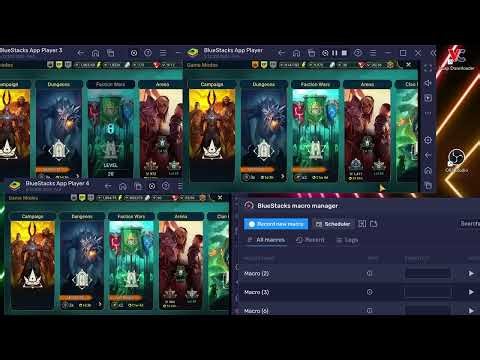This screenshot has height=360, width=480.
Task: Switch to Logs tab in macro manager
Action: [347, 240]
